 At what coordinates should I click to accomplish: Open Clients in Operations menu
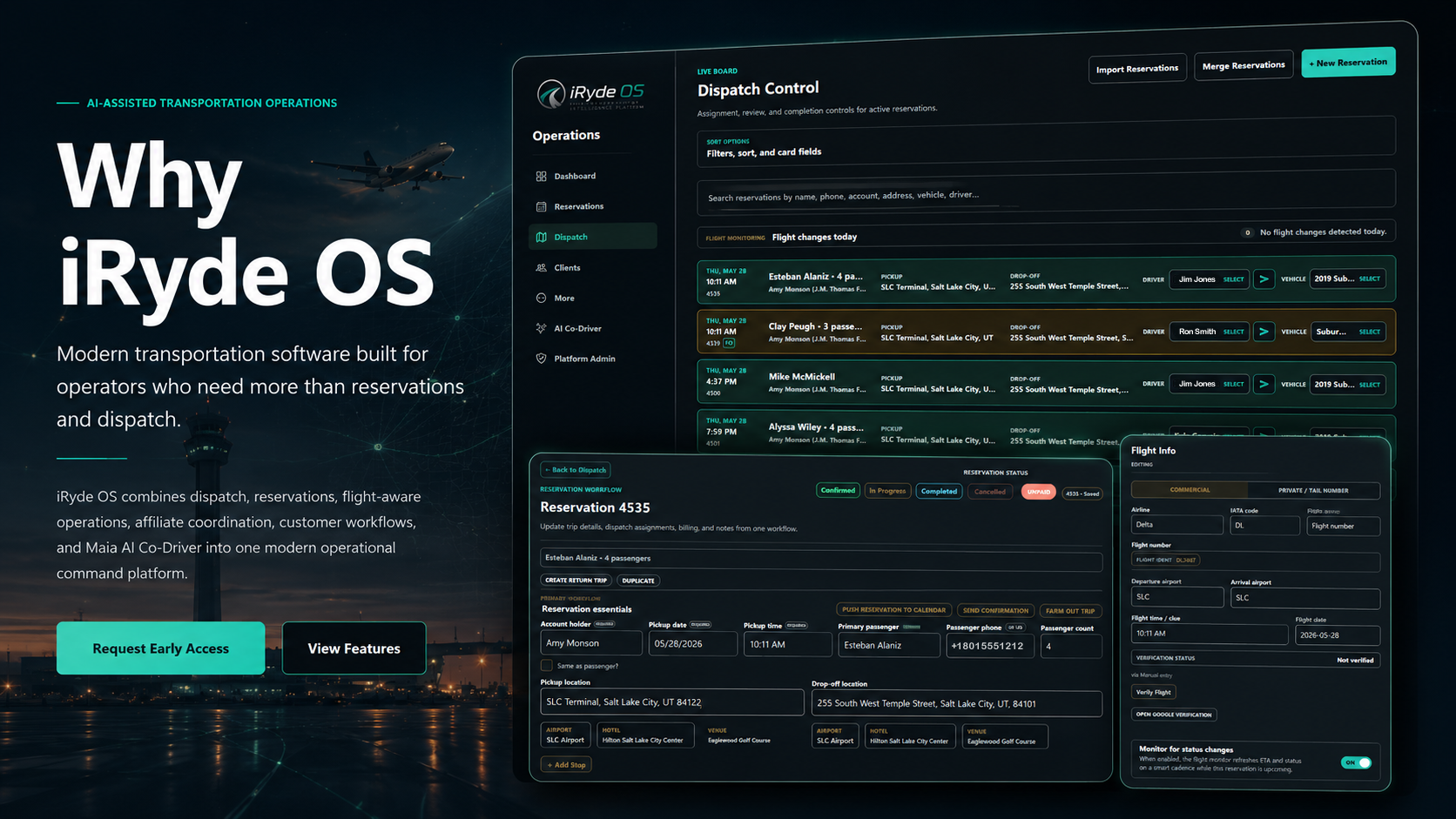click(x=567, y=267)
